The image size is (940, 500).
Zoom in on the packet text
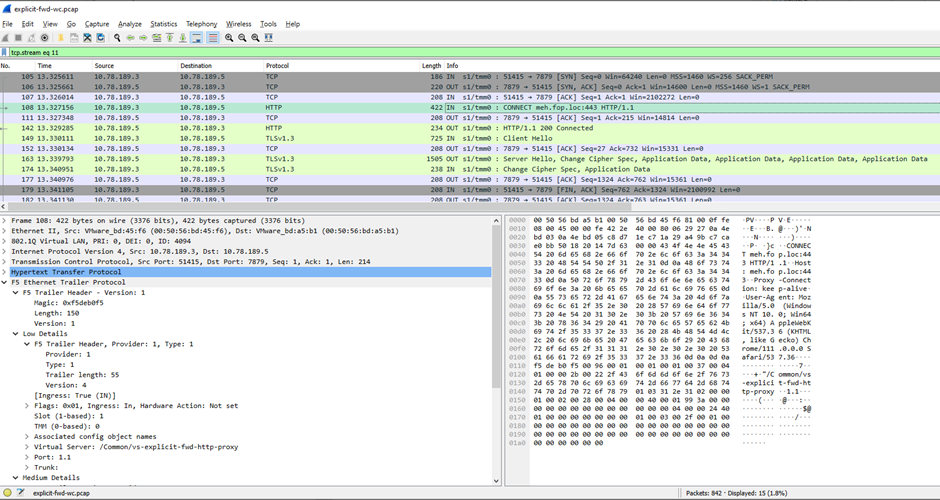coord(229,38)
